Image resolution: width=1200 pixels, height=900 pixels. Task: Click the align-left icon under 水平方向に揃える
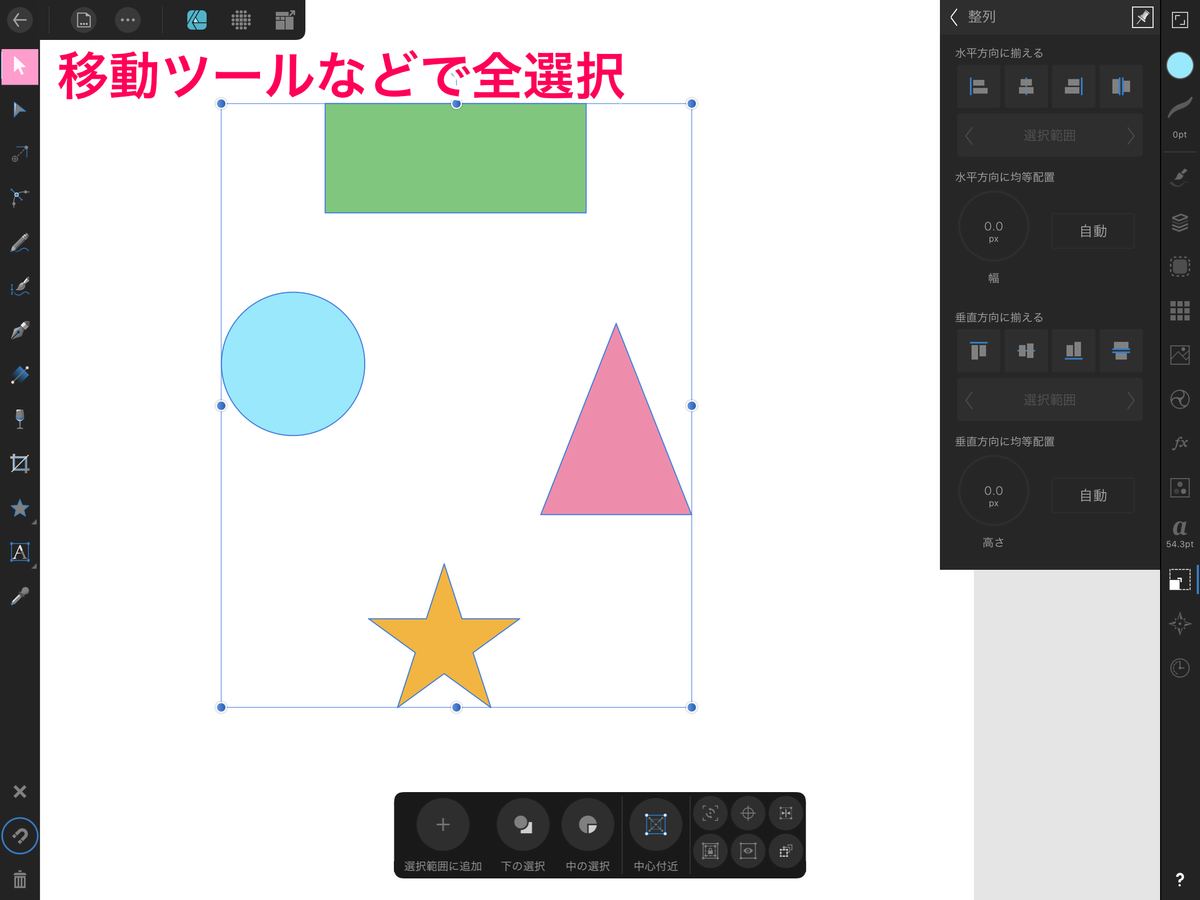[978, 87]
